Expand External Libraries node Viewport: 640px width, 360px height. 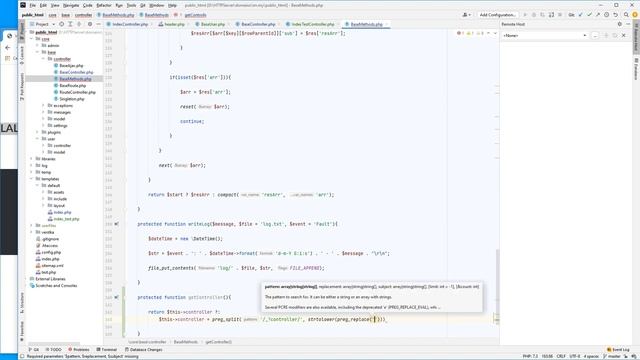click(27, 279)
